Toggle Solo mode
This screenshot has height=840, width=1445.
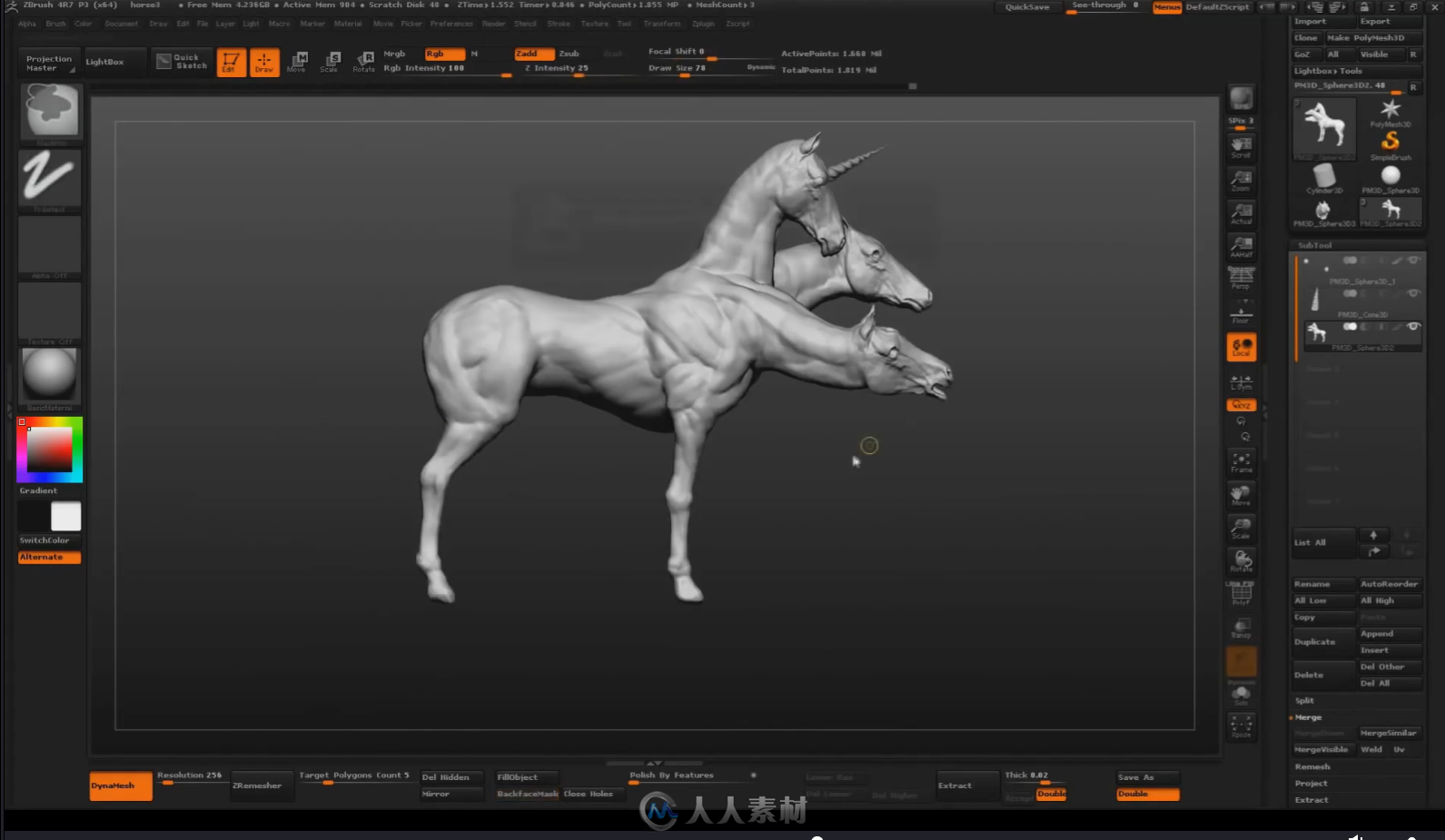(x=1241, y=696)
